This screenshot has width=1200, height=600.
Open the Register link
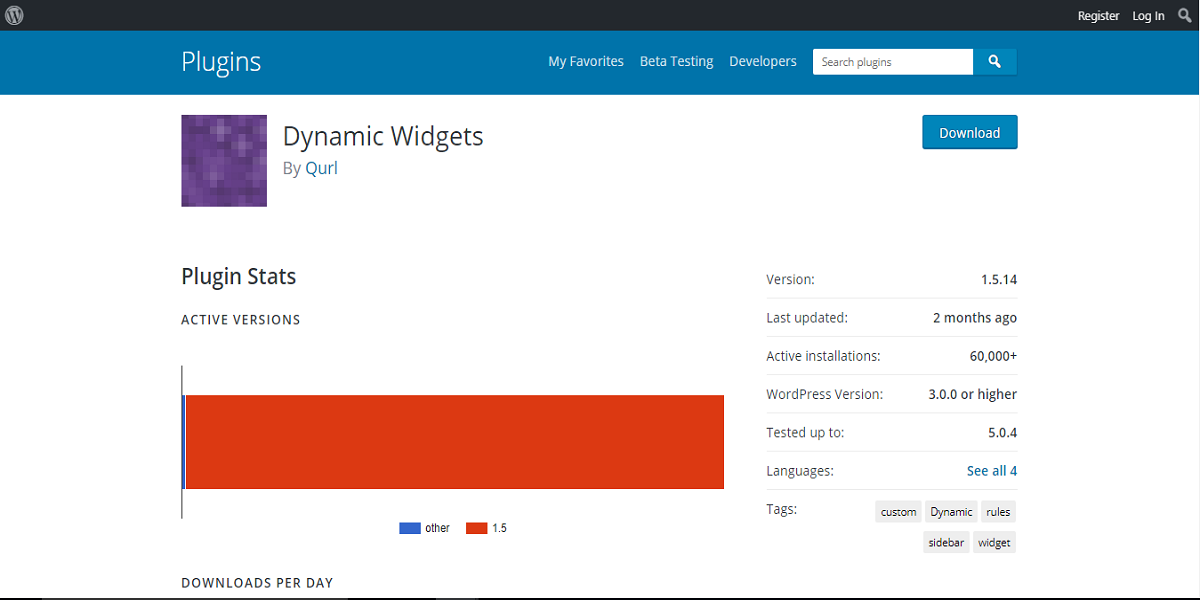click(x=1098, y=16)
